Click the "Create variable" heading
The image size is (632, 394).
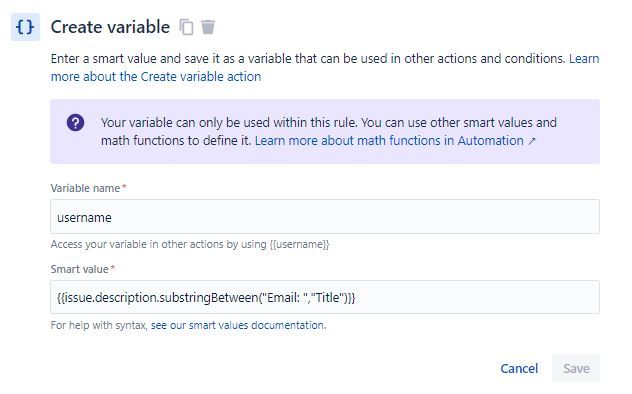[x=110, y=27]
